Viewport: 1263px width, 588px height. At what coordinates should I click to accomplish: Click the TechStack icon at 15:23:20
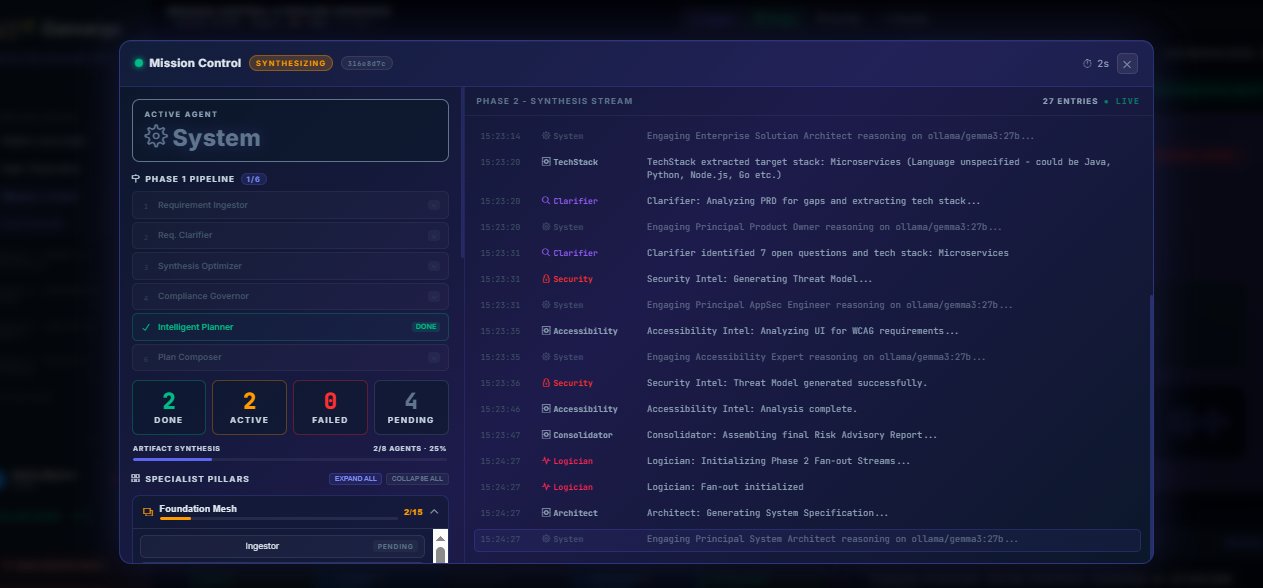pyautogui.click(x=546, y=161)
